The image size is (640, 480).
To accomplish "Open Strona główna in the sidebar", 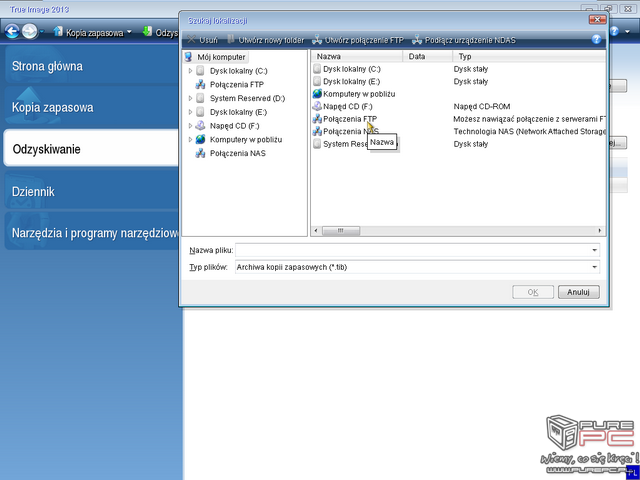I will [x=91, y=66].
